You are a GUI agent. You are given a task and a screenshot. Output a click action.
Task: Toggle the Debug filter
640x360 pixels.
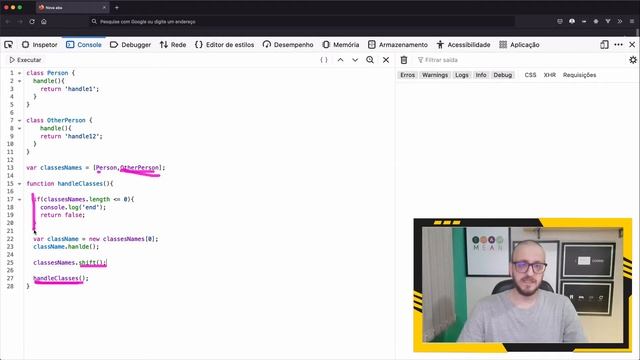tap(502, 75)
